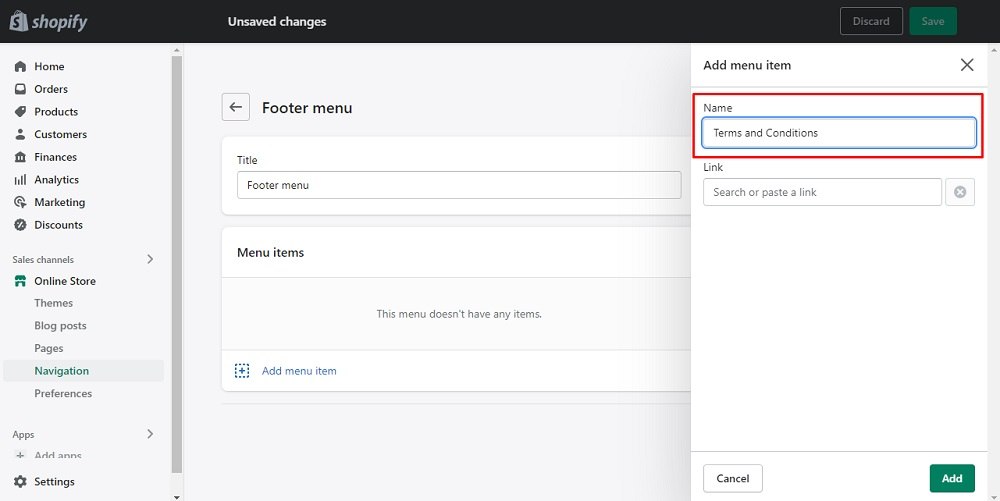The image size is (1000, 501).
Task: Click the text 'This menu doesn't have any items.'
Action: [459, 314]
